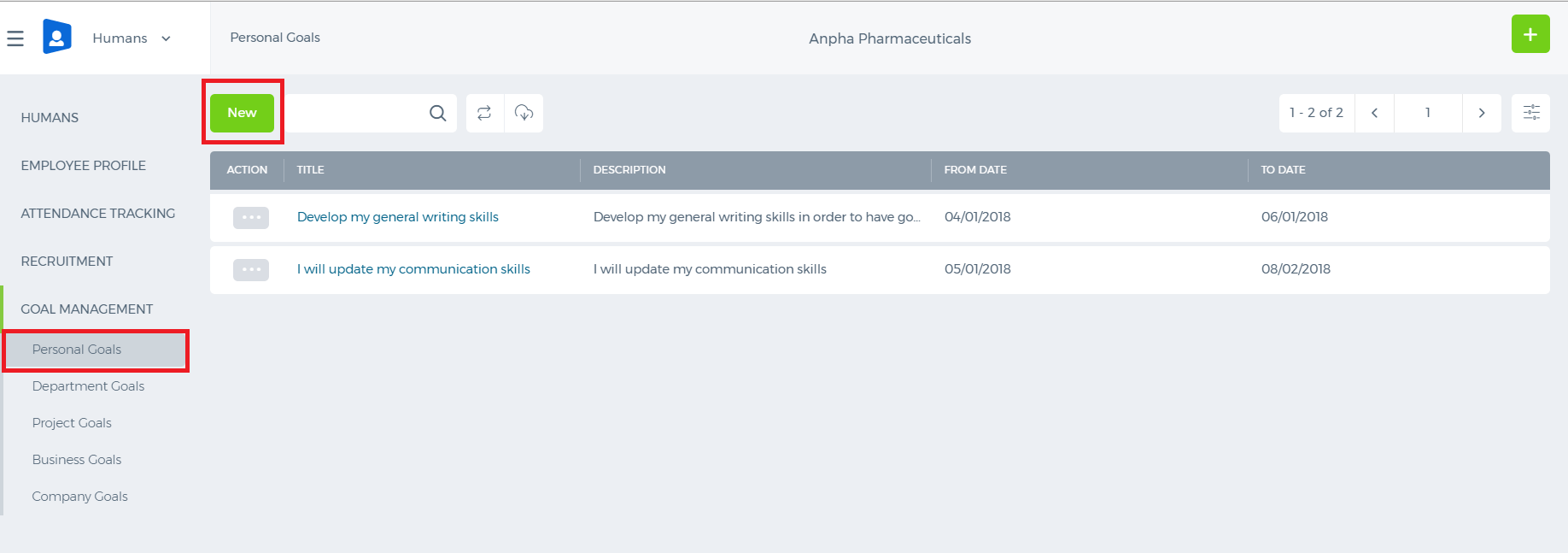Click the page number field
Image resolution: width=1568 pixels, height=553 pixels.
(1428, 113)
